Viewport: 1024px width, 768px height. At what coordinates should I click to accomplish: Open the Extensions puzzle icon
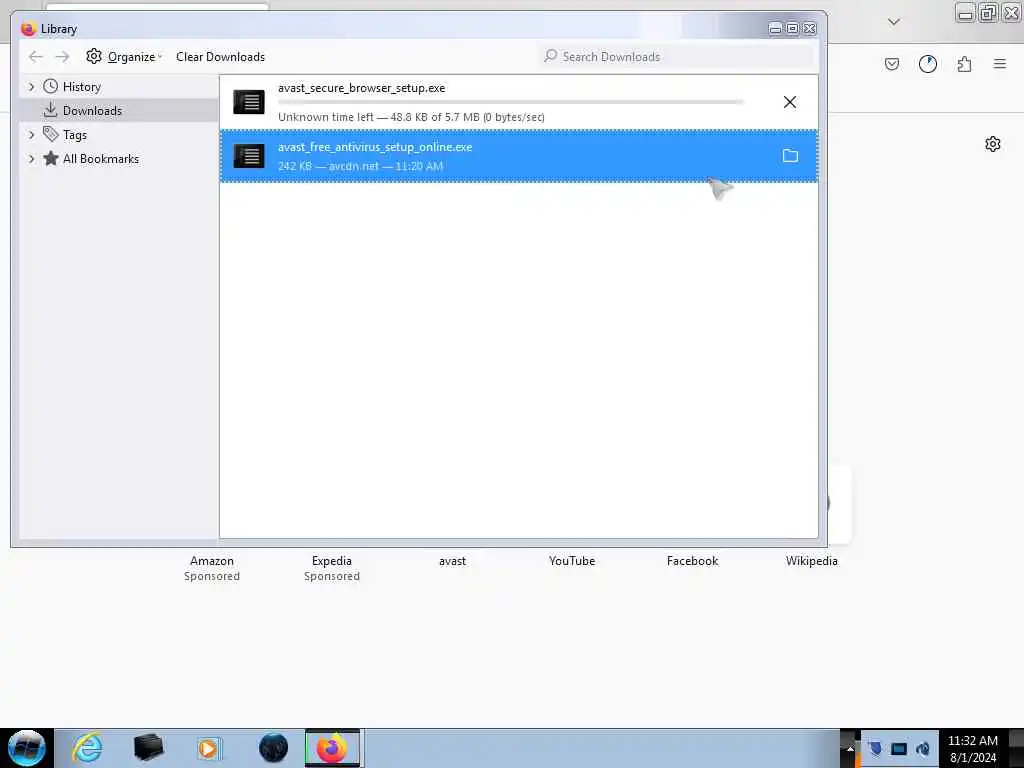point(965,64)
